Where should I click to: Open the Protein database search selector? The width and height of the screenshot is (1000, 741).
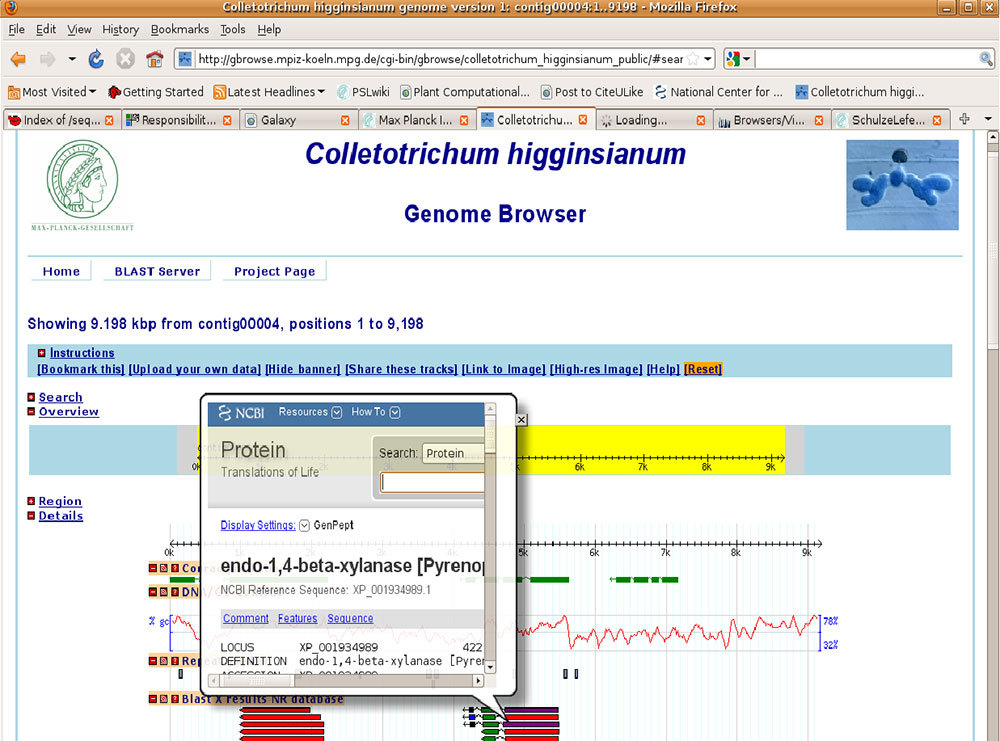coord(453,453)
